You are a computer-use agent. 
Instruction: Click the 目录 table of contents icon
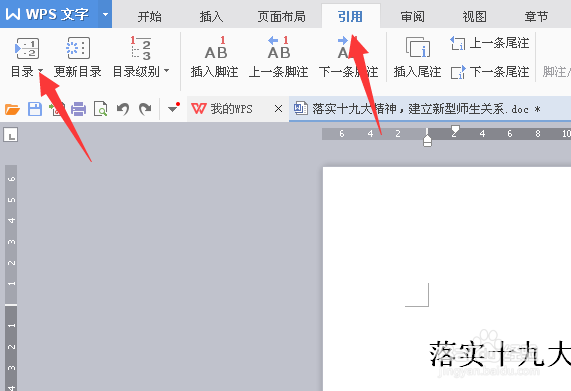tap(27, 48)
